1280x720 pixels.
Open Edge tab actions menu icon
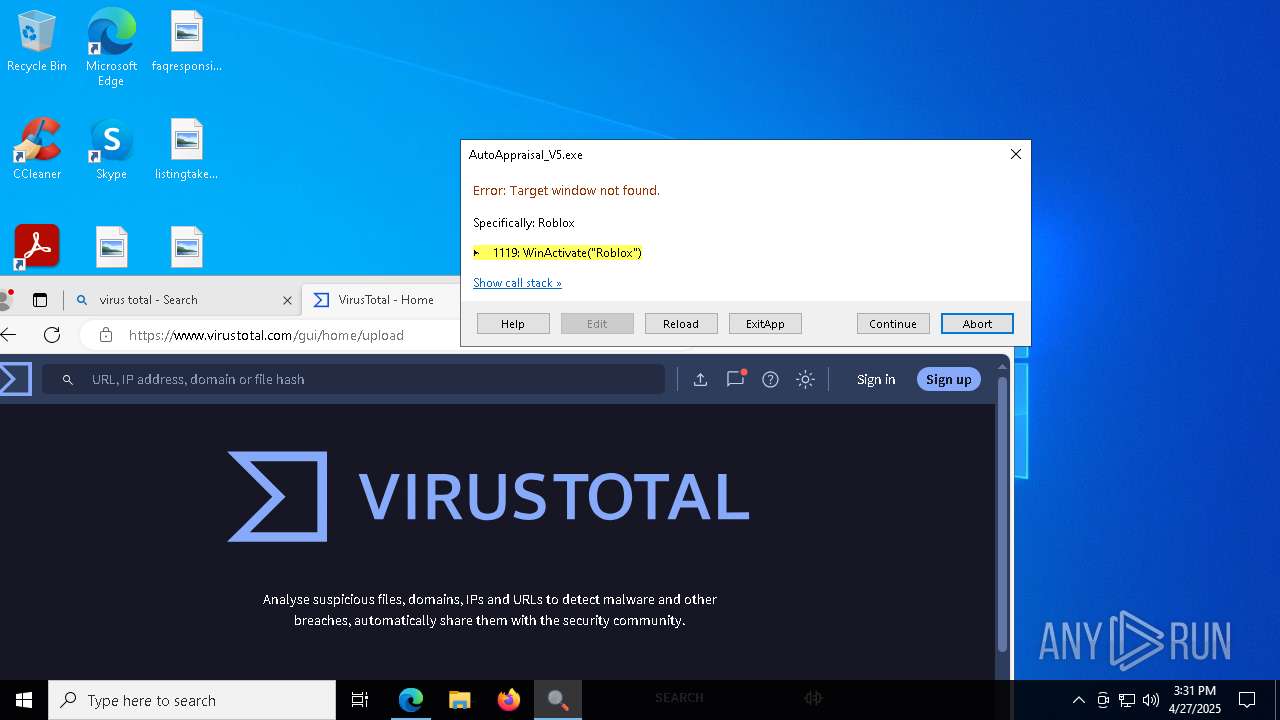pyautogui.click(x=40, y=300)
